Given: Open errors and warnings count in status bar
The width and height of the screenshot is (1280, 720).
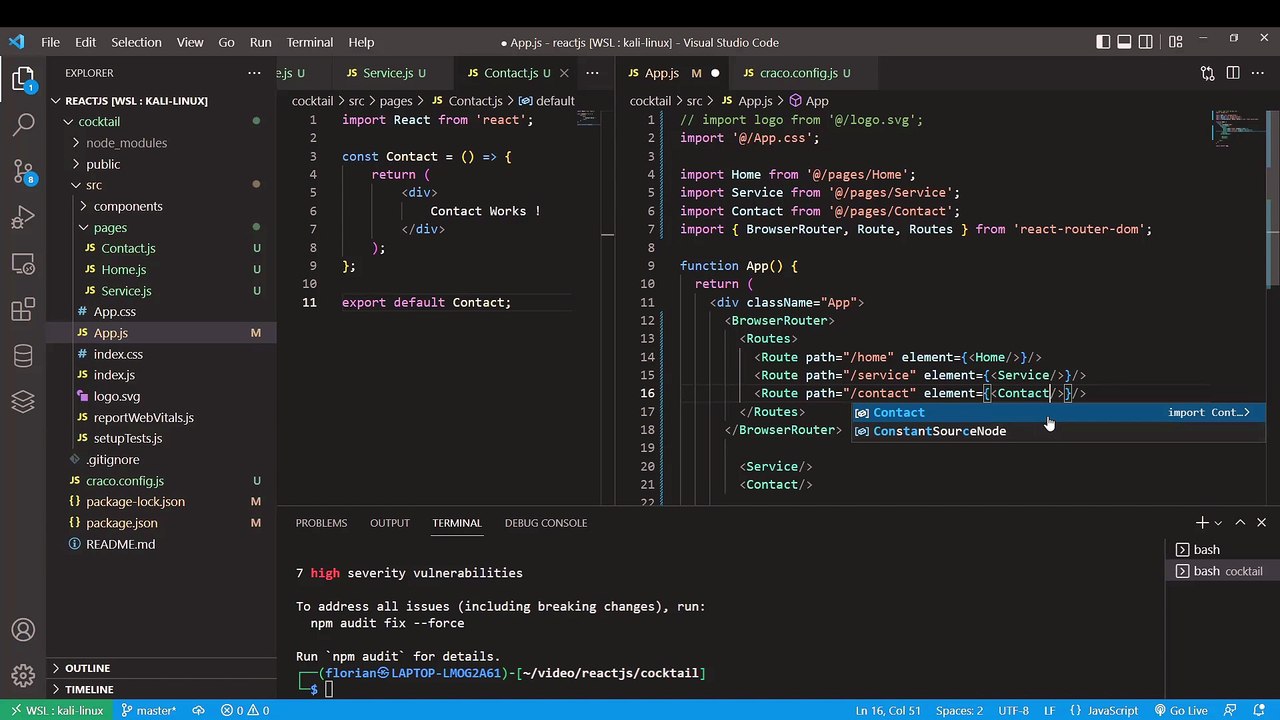Looking at the screenshot, I should tap(245, 710).
